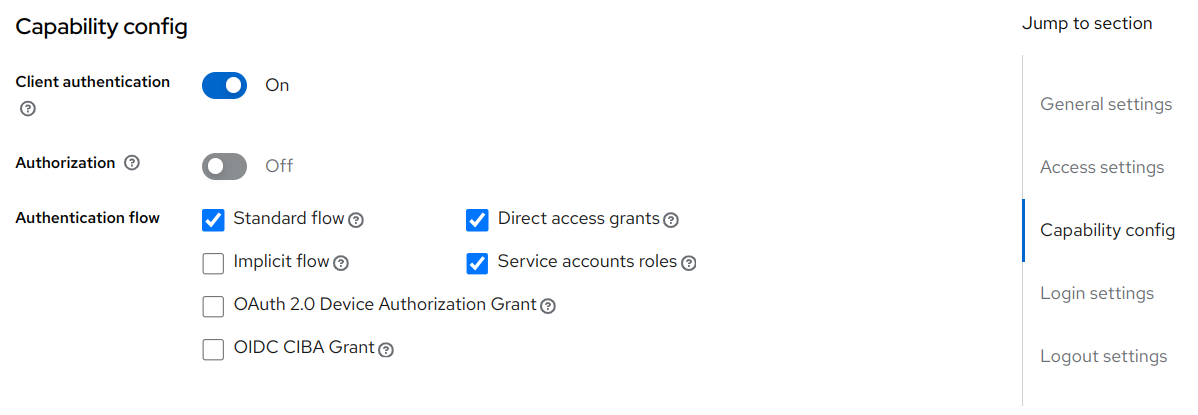Viewport: 1198px width, 415px height.
Task: Click the Implicit flow help icon
Action: pos(341,263)
